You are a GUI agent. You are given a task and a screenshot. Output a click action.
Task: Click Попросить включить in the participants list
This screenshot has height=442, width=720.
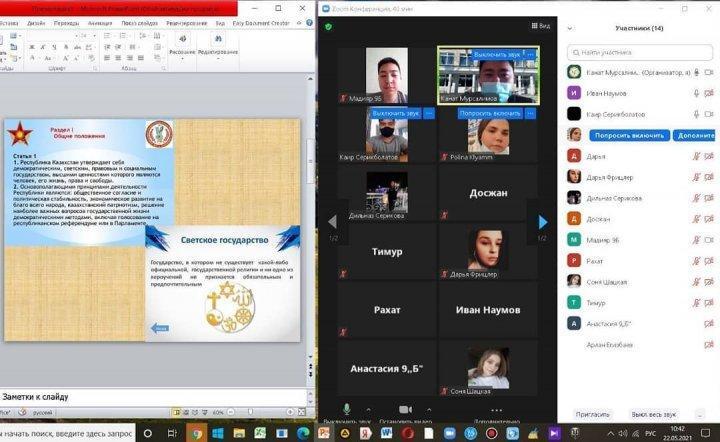pyautogui.click(x=629, y=135)
